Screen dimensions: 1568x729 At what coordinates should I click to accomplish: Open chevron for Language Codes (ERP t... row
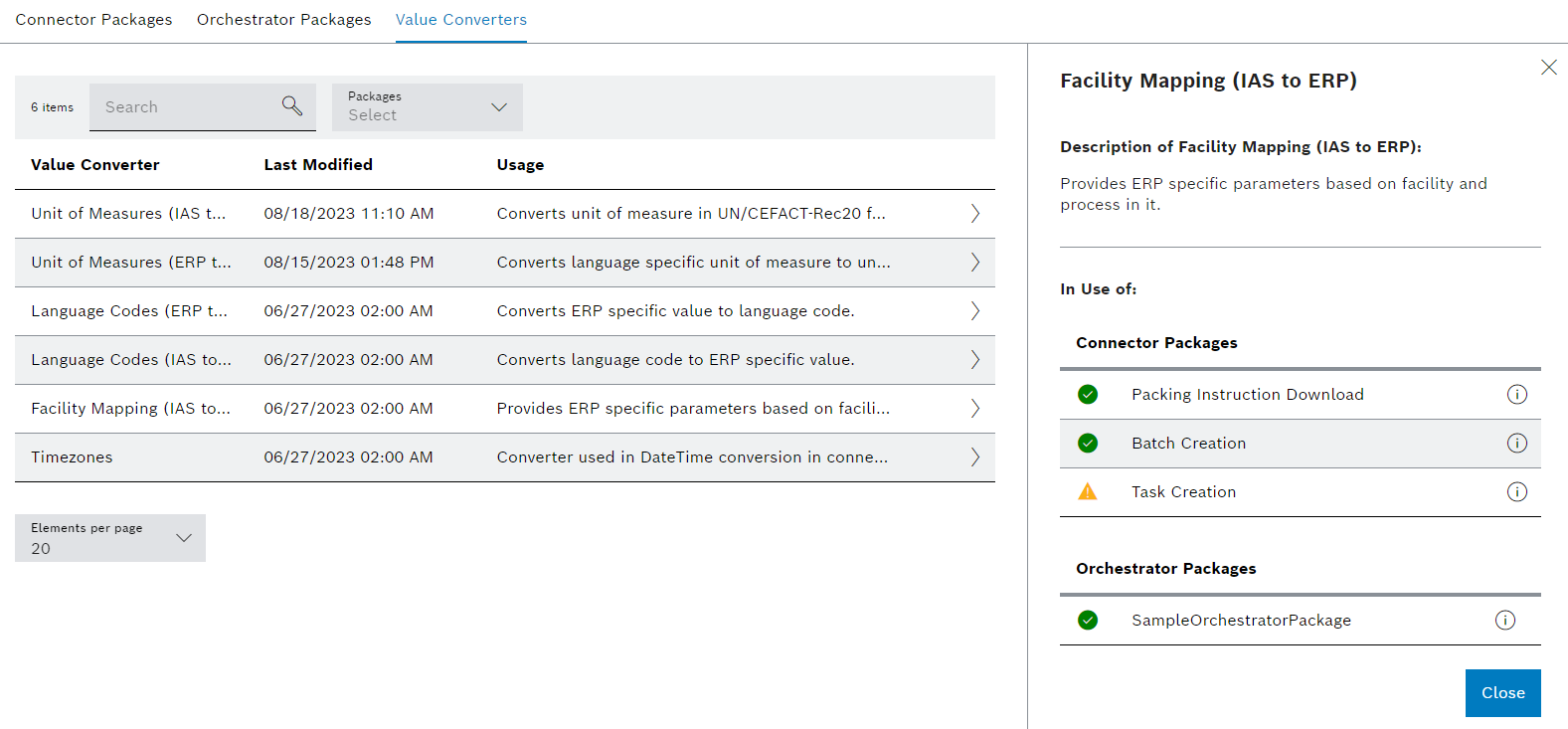tap(975, 311)
